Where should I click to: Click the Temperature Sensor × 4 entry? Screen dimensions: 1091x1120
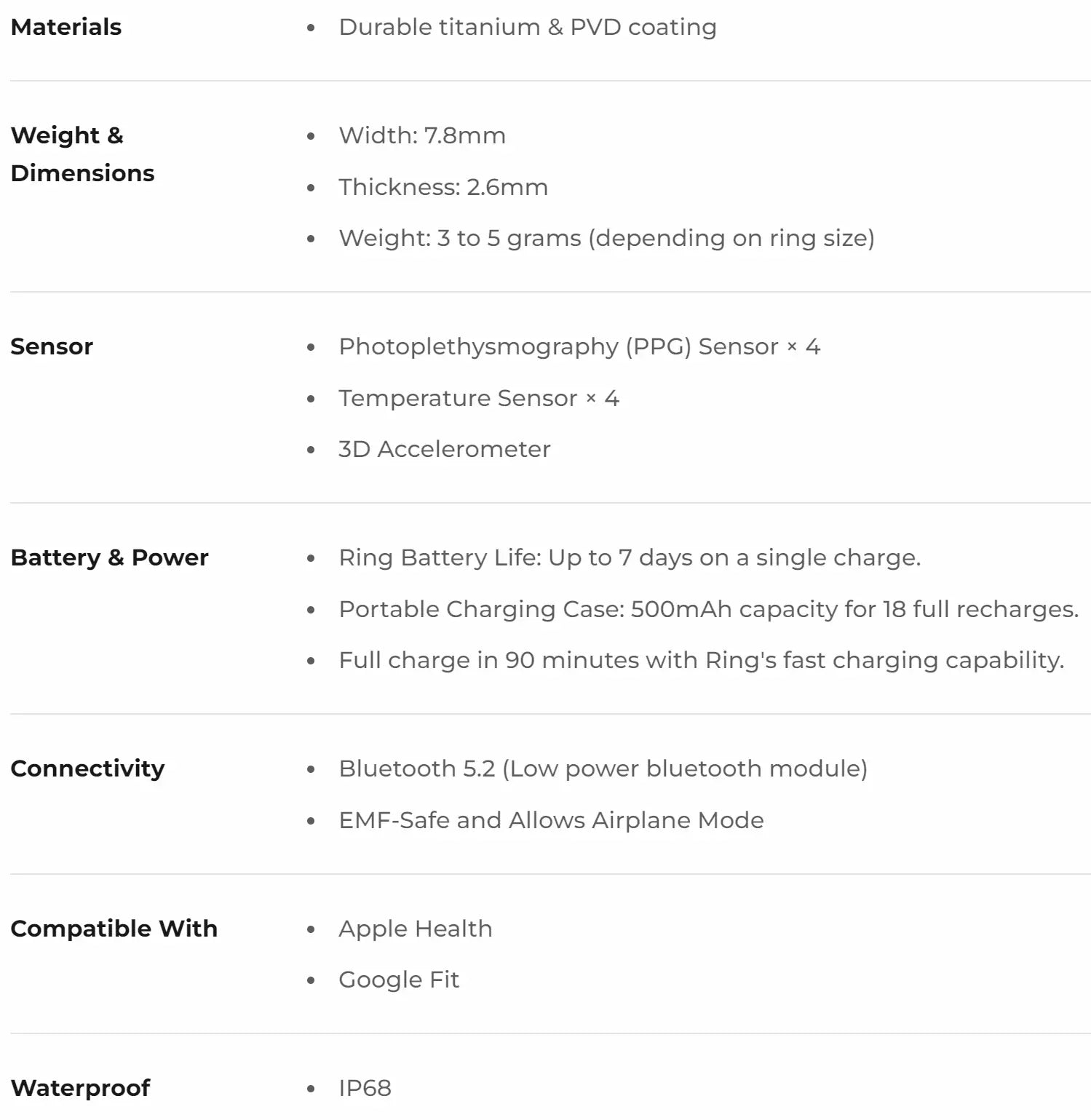478,398
